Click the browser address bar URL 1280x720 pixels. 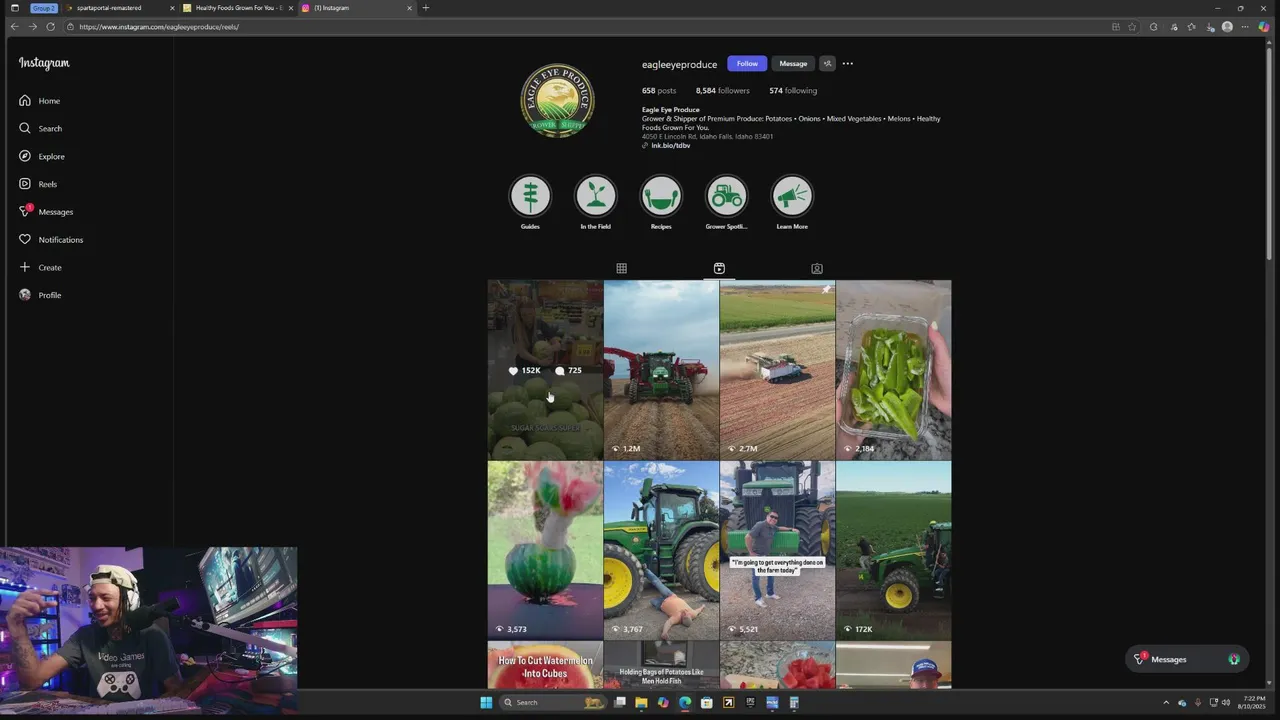click(x=159, y=27)
